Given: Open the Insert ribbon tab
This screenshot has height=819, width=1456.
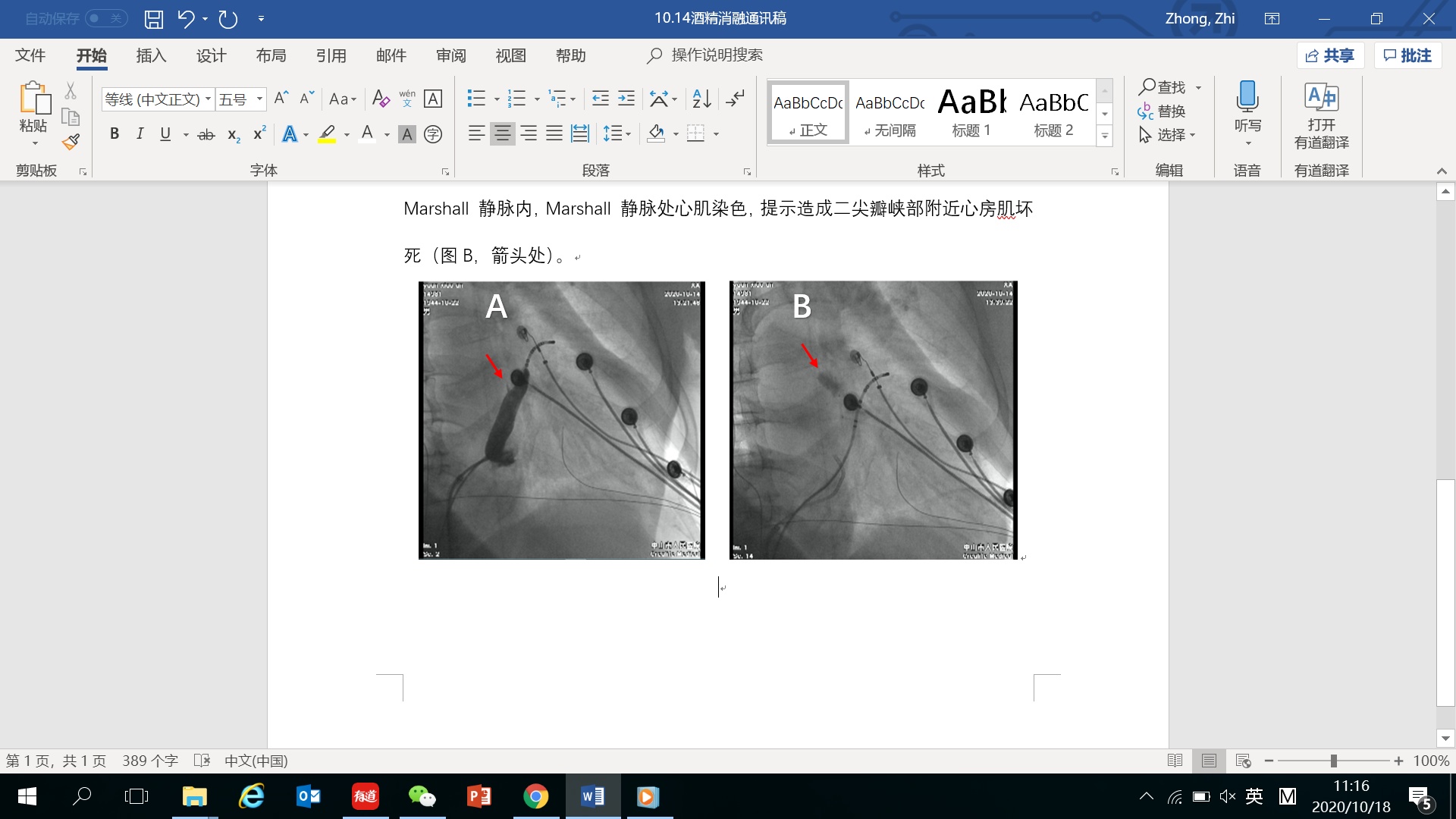Looking at the screenshot, I should [151, 55].
